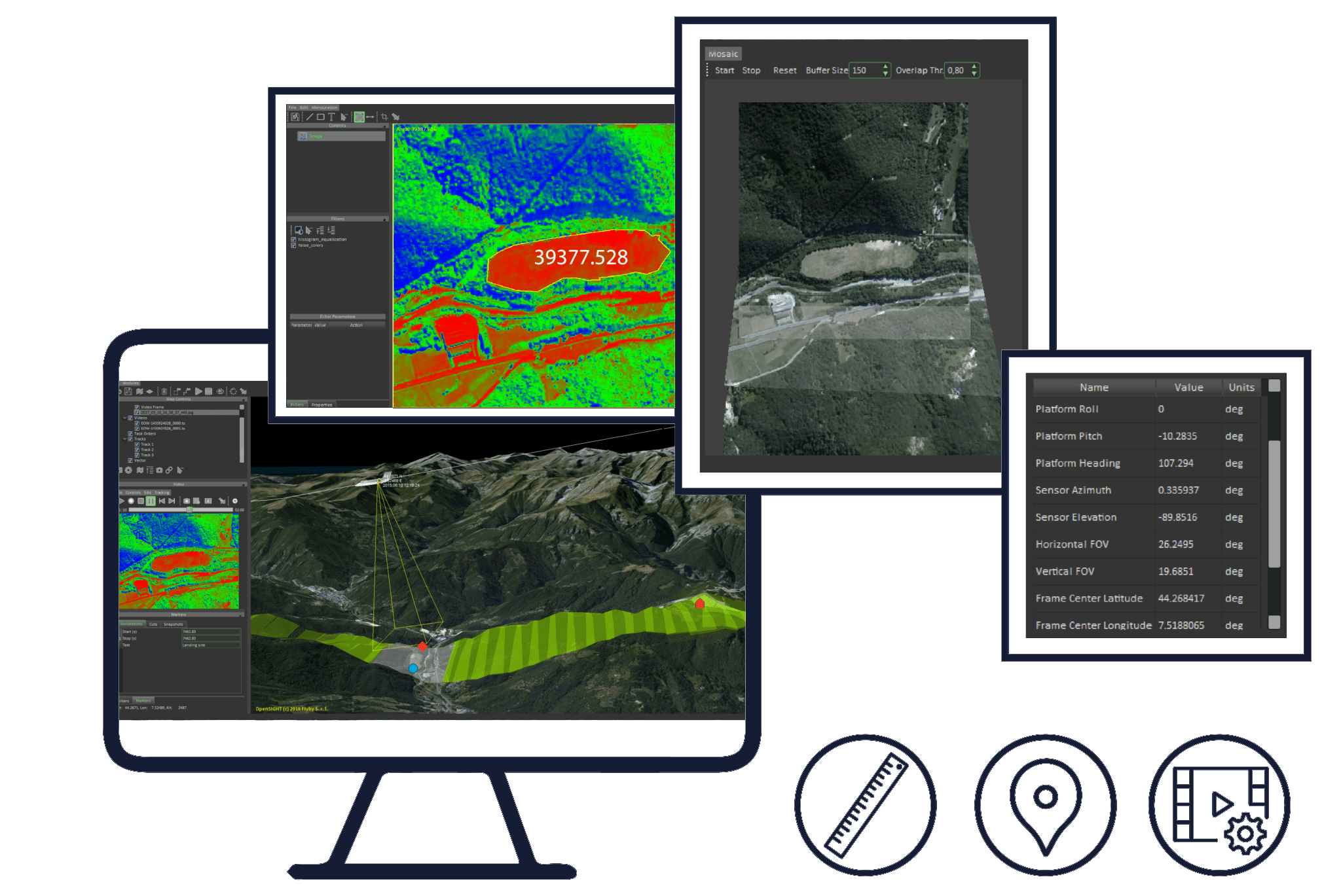The height and width of the screenshot is (896, 1341).
Task: Decrease Buffer Size with the down arrow
Action: click(x=886, y=74)
